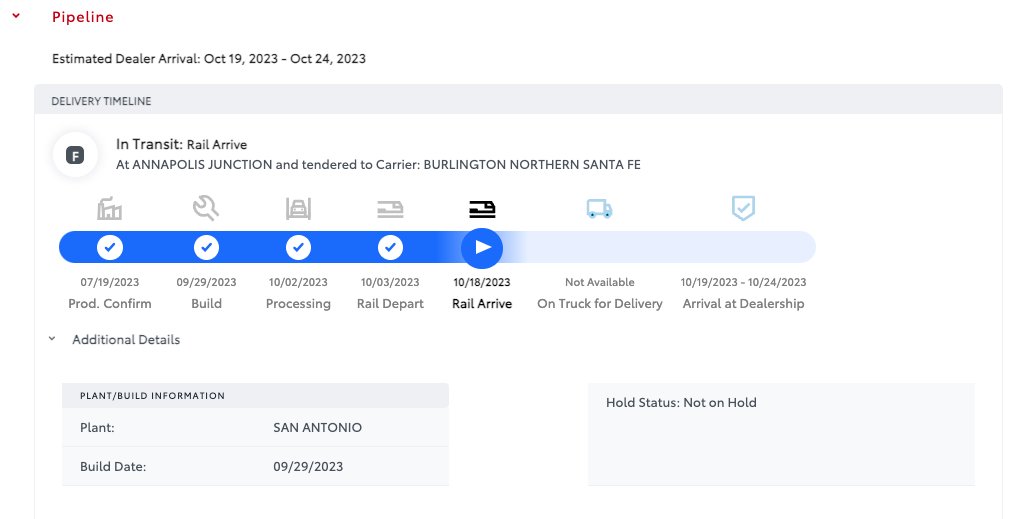The width and height of the screenshot is (1033, 519).
Task: Click Rail Depart checkmark on timeline
Action: pos(390,248)
